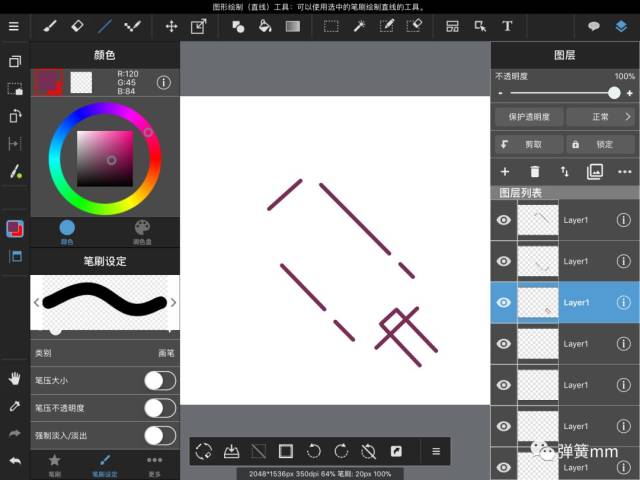This screenshot has width=640, height=480.
Task: Select the Move tool
Action: 171,27
